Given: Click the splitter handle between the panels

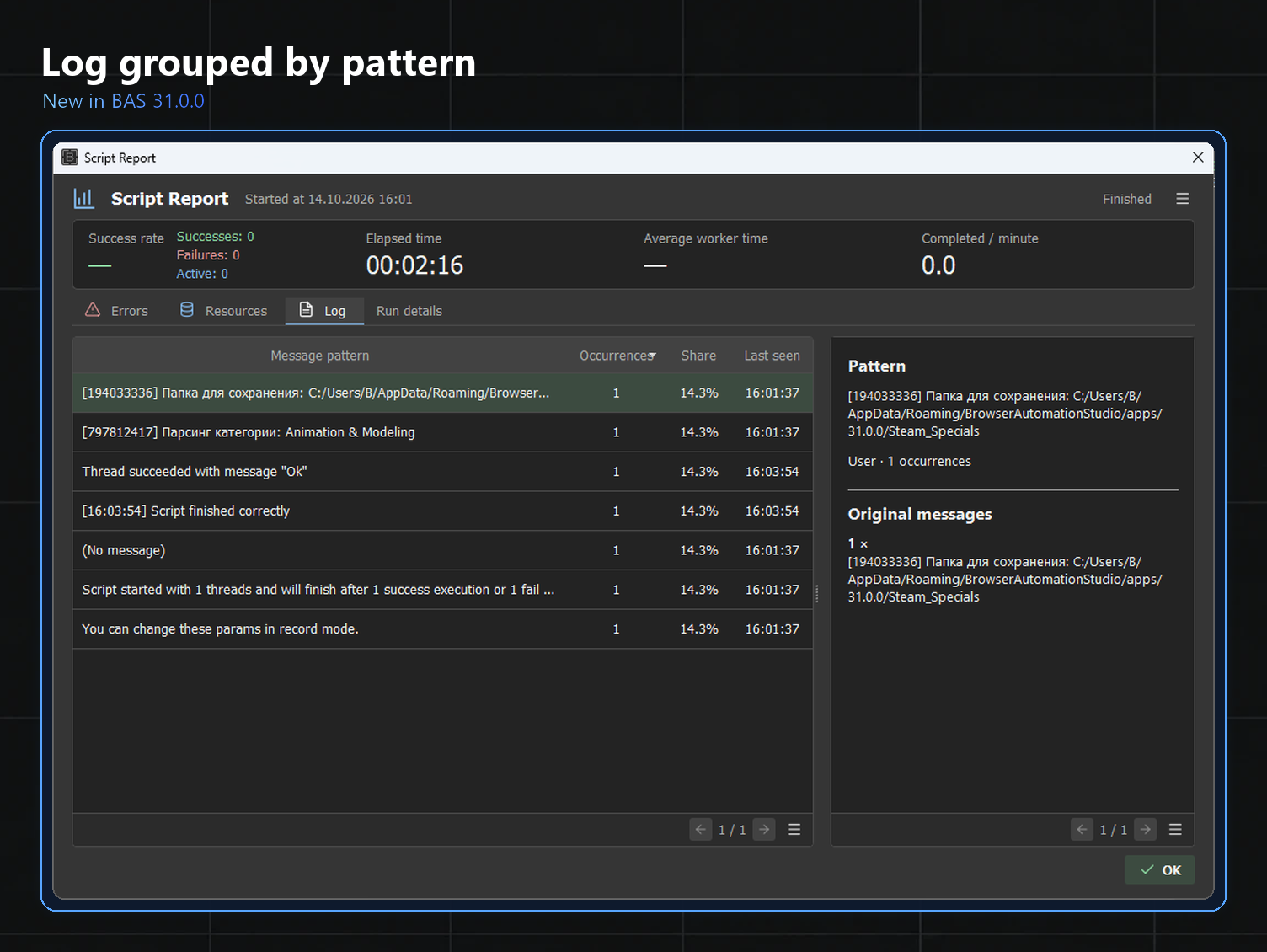Looking at the screenshot, I should 817,593.
